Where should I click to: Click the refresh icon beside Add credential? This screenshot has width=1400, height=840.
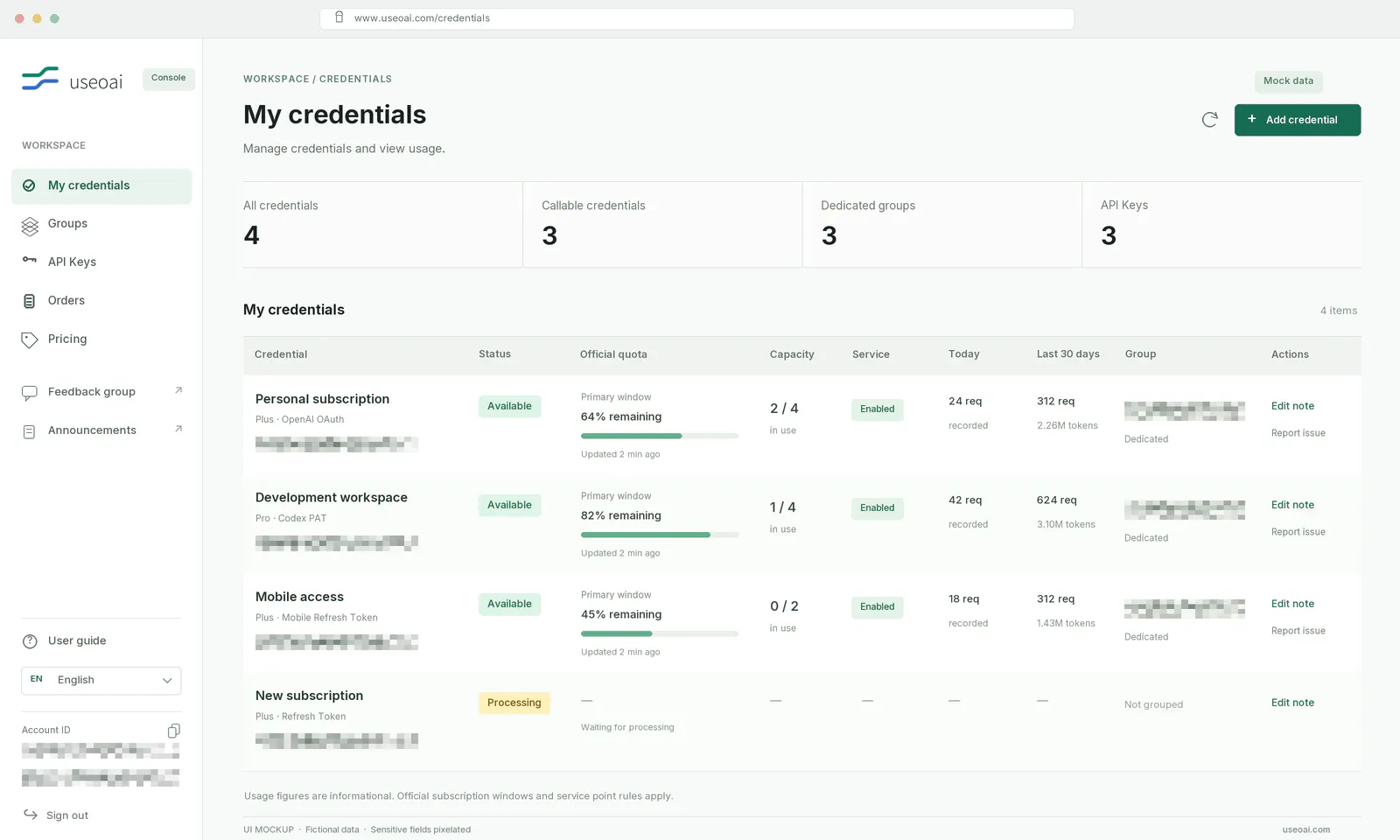[x=1209, y=120]
